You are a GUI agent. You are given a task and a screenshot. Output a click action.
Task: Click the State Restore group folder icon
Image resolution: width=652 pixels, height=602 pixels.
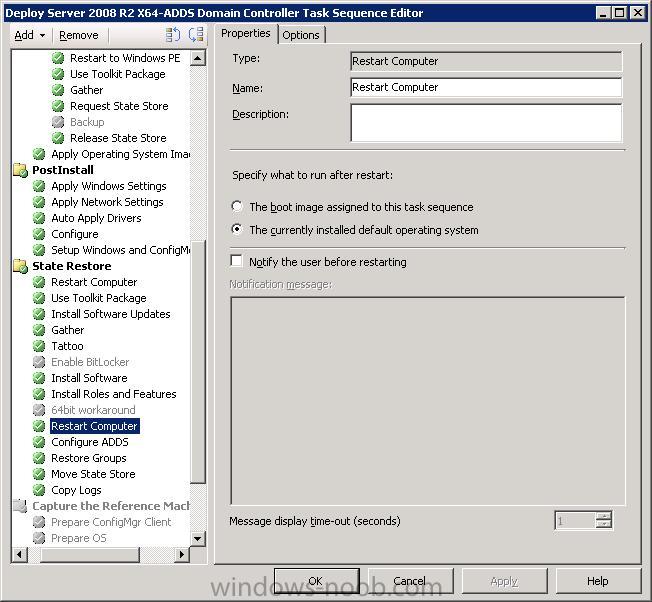20,266
